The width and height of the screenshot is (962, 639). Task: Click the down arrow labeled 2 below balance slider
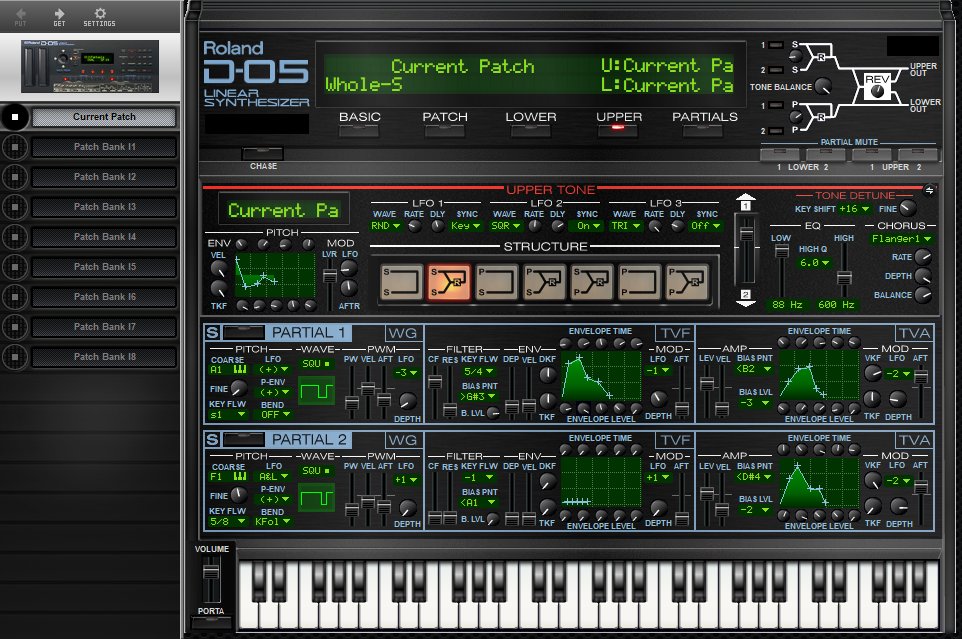tap(745, 297)
